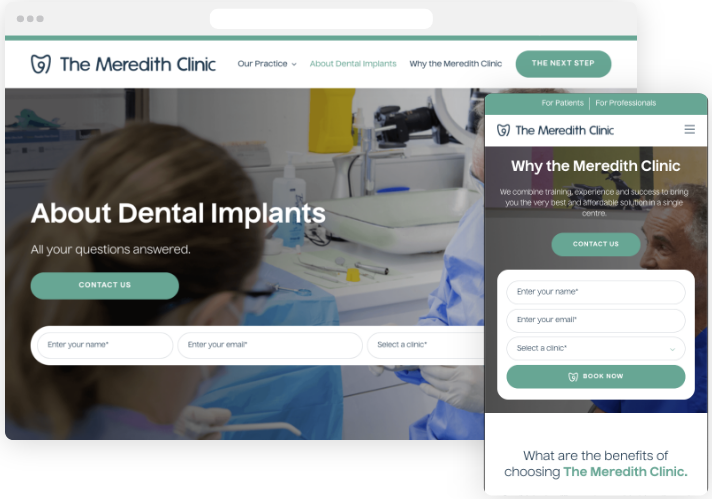Click the mobile CONTACT US button
The image size is (712, 499).
(596, 244)
